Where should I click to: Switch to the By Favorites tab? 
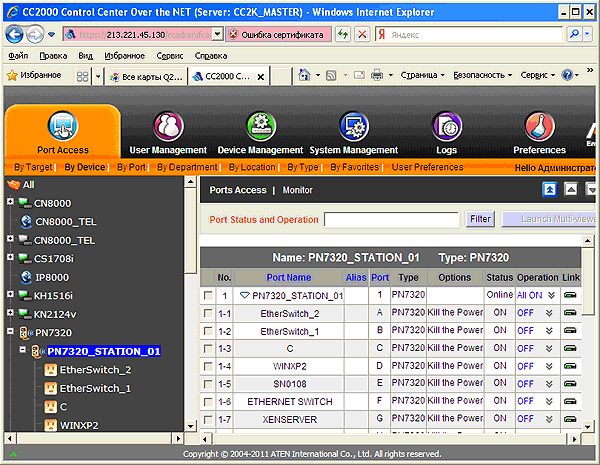[354, 167]
